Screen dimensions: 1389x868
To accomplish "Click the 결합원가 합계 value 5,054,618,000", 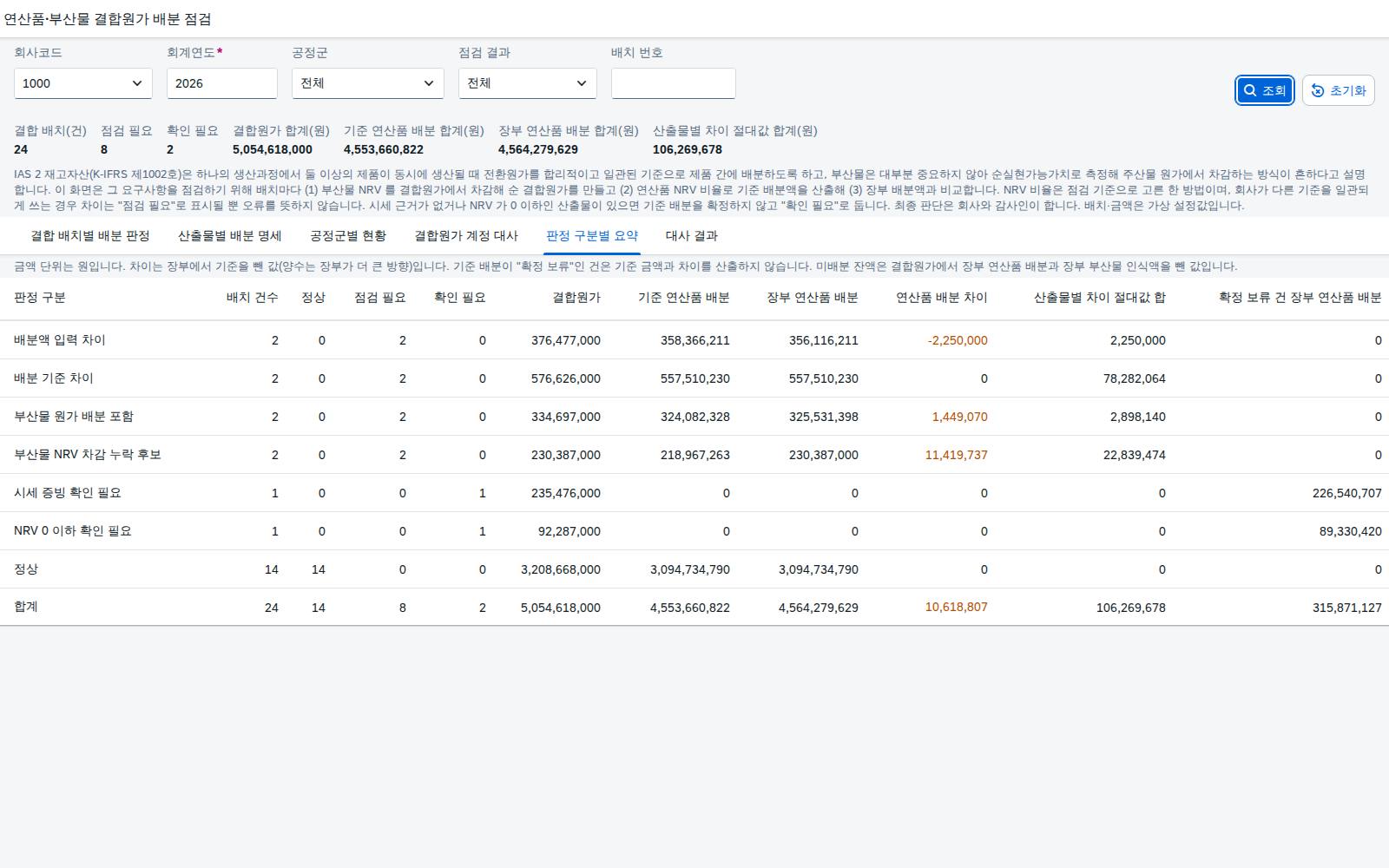I will [x=273, y=149].
